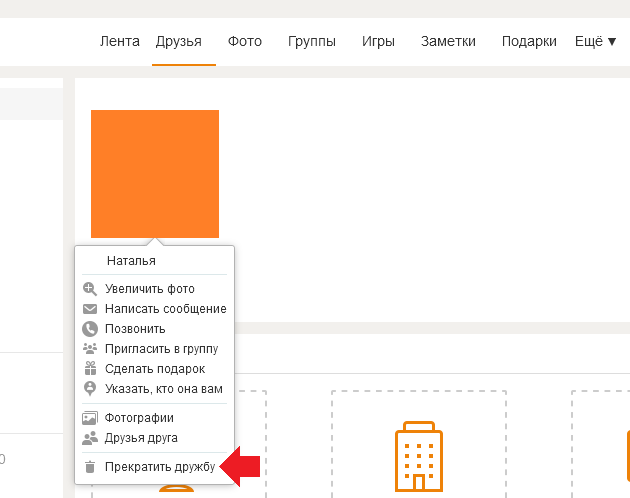630x498 pixels.
Task: Expand the Ещё dropdown menu
Action: 595,41
